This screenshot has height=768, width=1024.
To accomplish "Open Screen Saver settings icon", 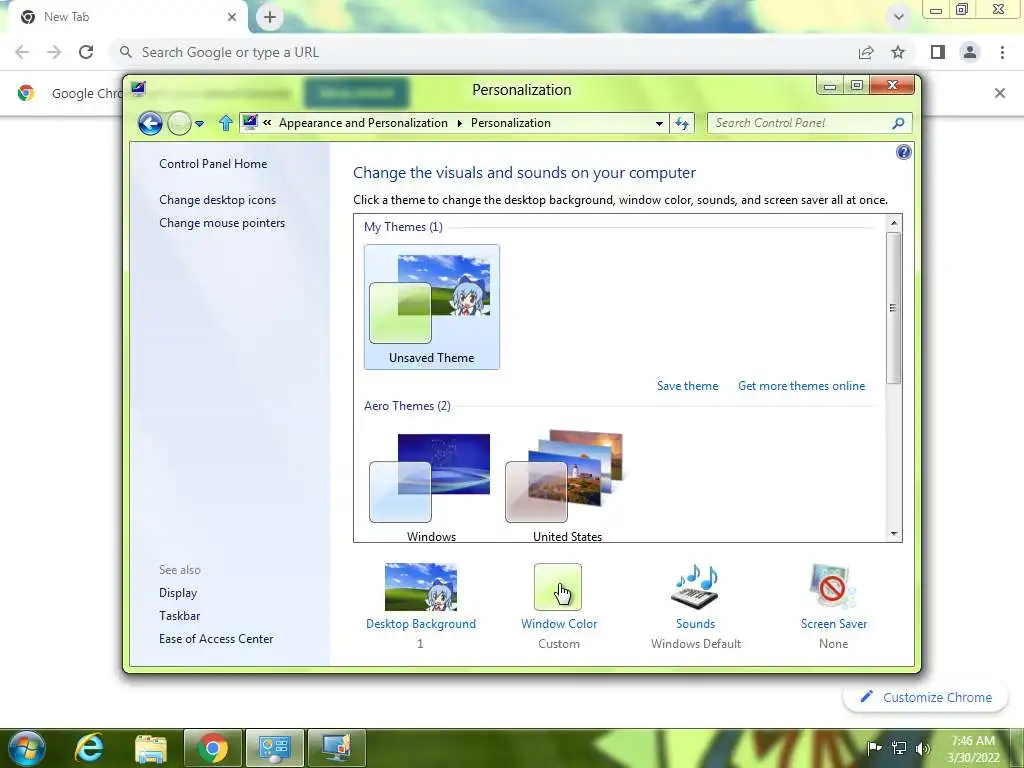I will 833,586.
